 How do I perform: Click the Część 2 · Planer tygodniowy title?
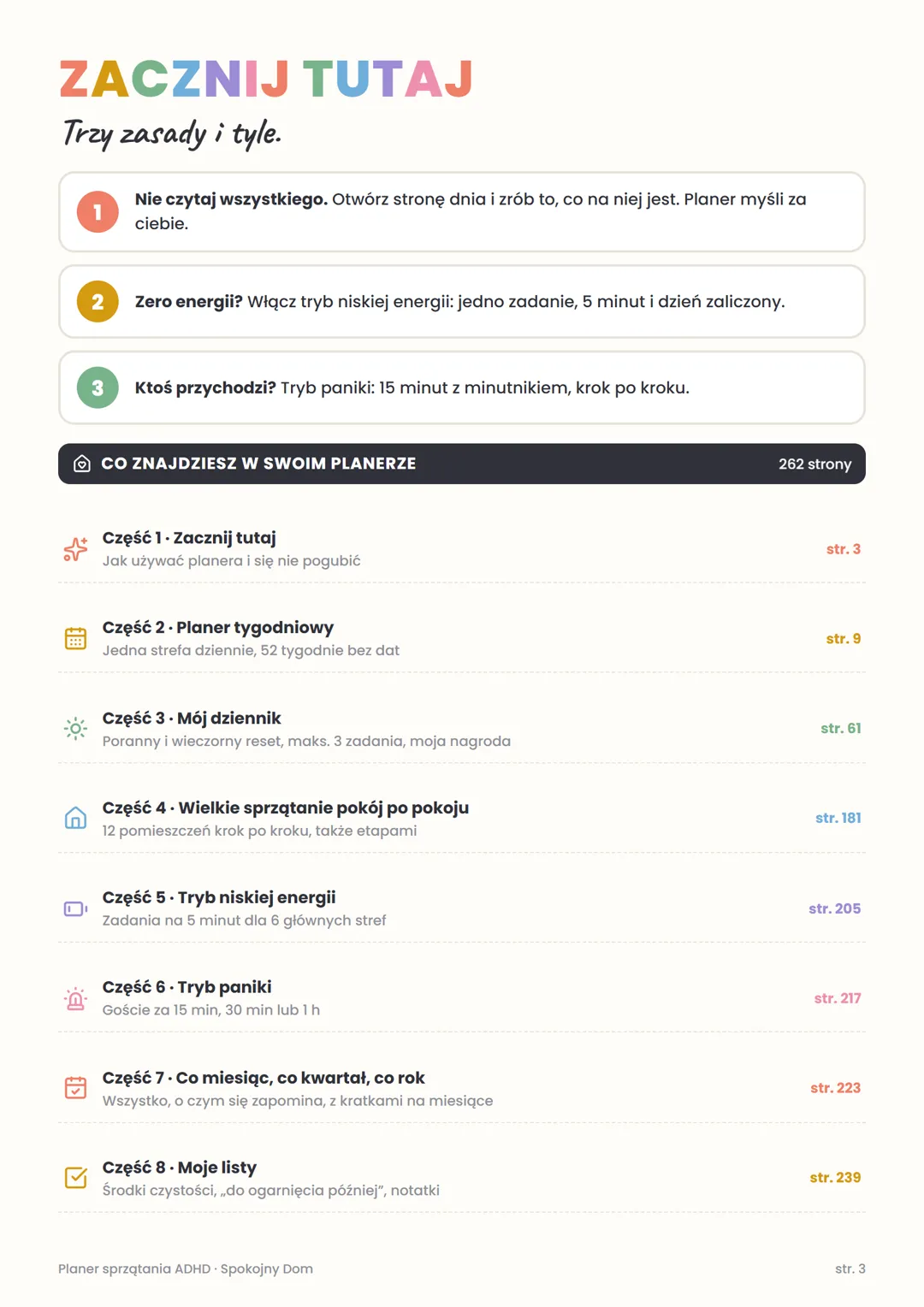(218, 628)
